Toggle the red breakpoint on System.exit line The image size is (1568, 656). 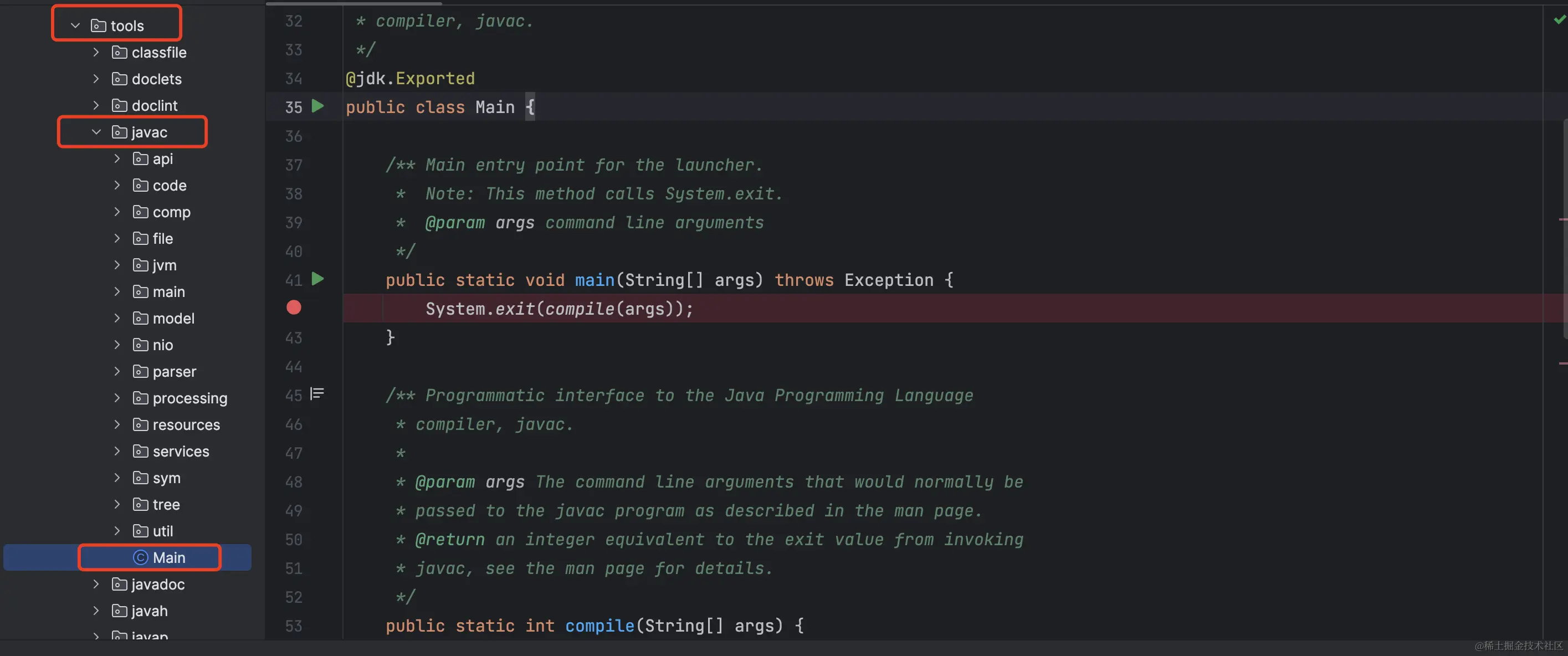(x=294, y=308)
